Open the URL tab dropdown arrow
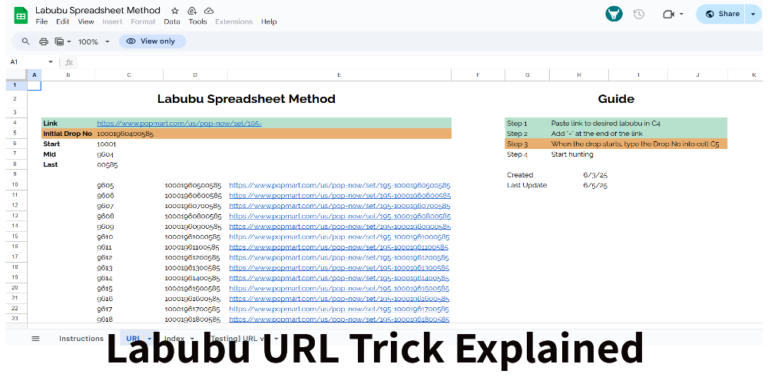 coord(149,338)
